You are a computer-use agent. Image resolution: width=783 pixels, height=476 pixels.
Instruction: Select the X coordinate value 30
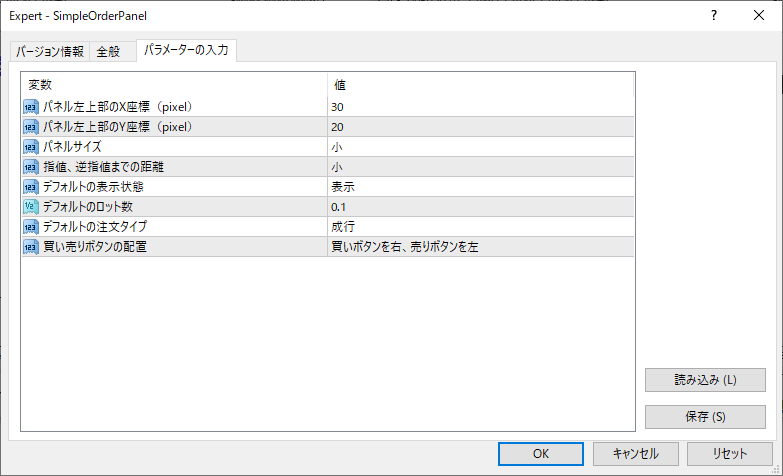click(480, 107)
